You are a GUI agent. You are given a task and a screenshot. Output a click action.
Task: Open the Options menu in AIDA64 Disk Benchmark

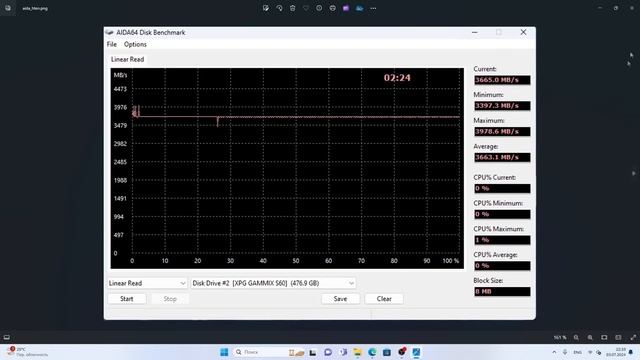pyautogui.click(x=135, y=44)
